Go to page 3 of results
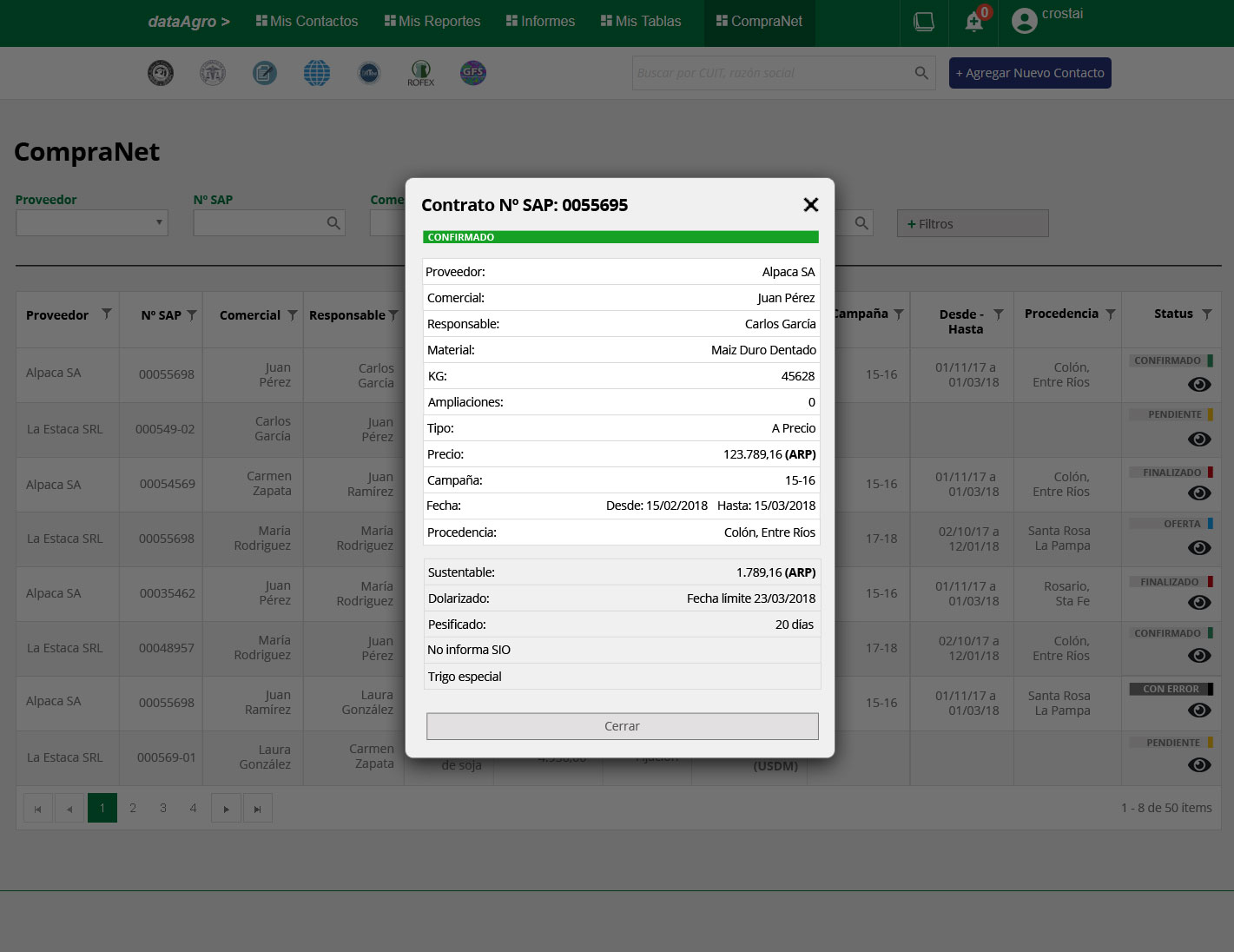The image size is (1234, 952). [163, 808]
